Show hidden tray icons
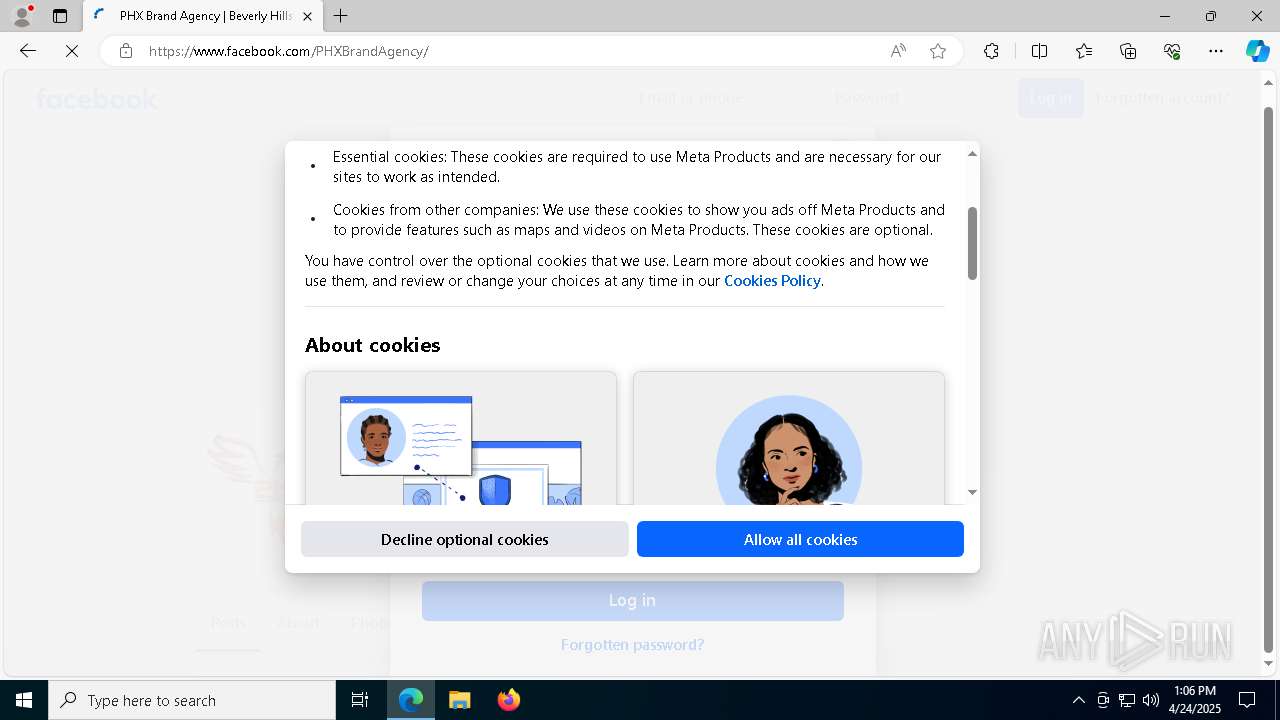 [1078, 700]
